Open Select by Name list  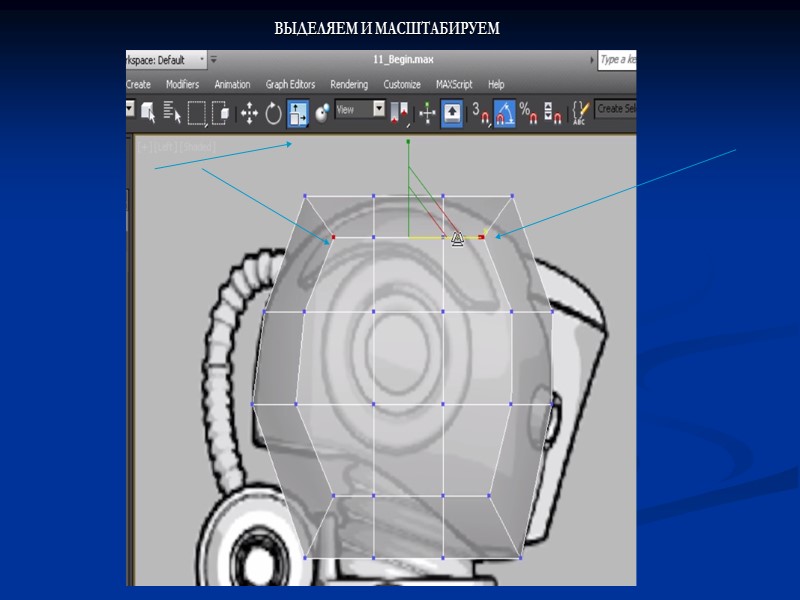172,112
